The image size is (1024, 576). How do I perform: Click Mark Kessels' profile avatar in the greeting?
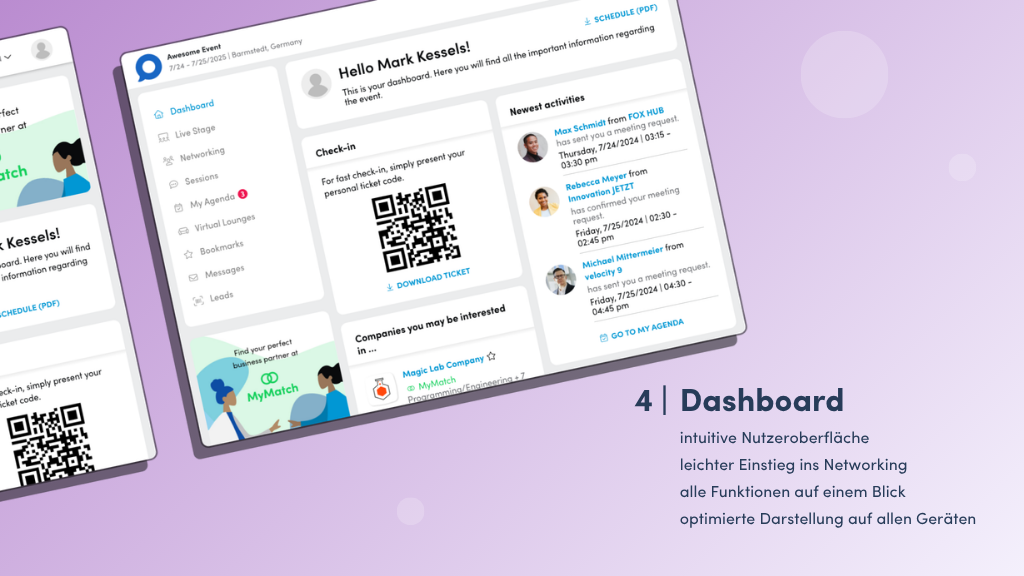pyautogui.click(x=317, y=84)
